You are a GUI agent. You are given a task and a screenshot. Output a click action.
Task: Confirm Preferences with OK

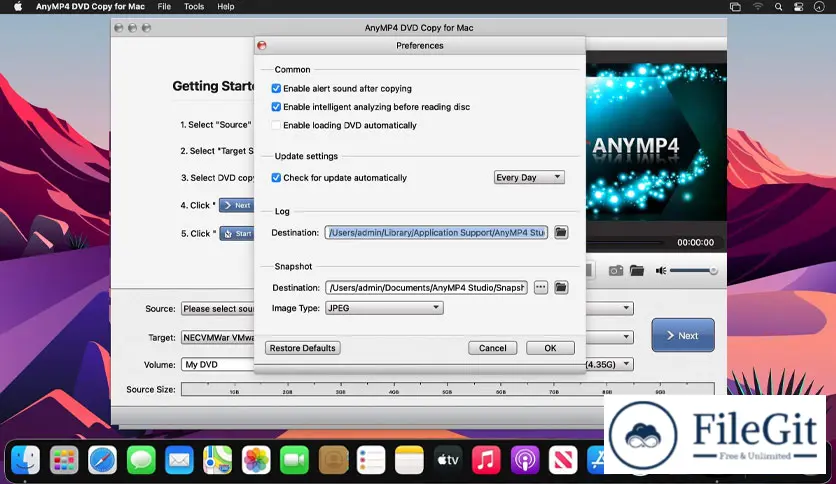550,348
